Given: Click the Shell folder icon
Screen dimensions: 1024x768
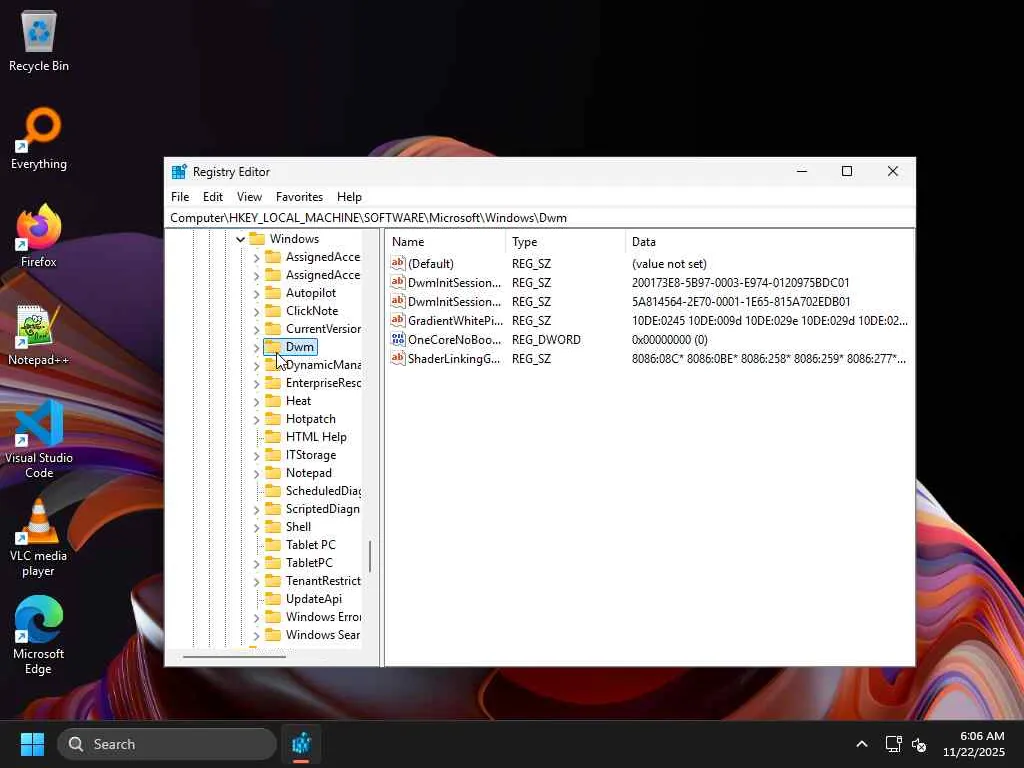Looking at the screenshot, I should click(273, 526).
